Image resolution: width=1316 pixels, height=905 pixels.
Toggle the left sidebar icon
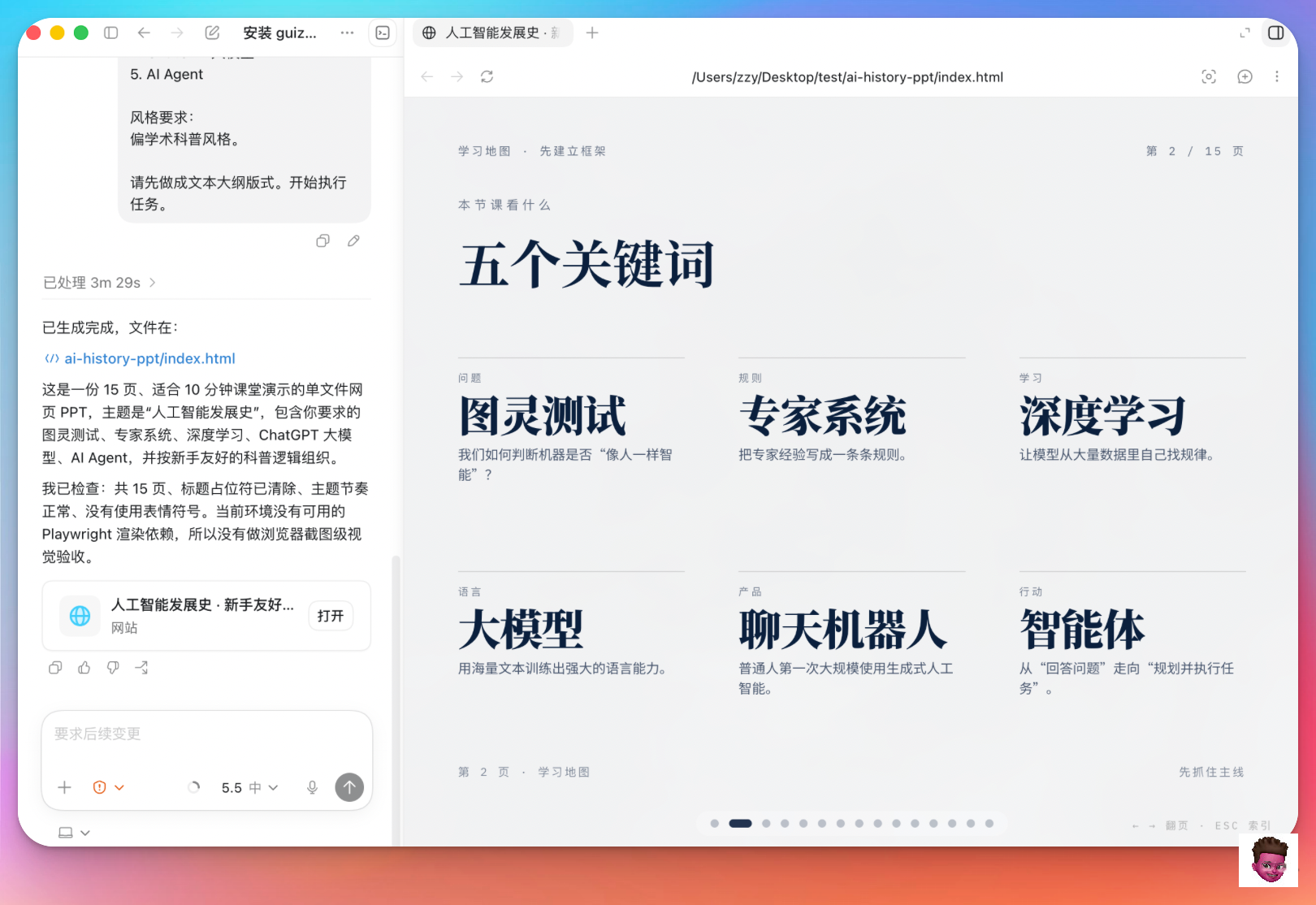click(x=111, y=32)
